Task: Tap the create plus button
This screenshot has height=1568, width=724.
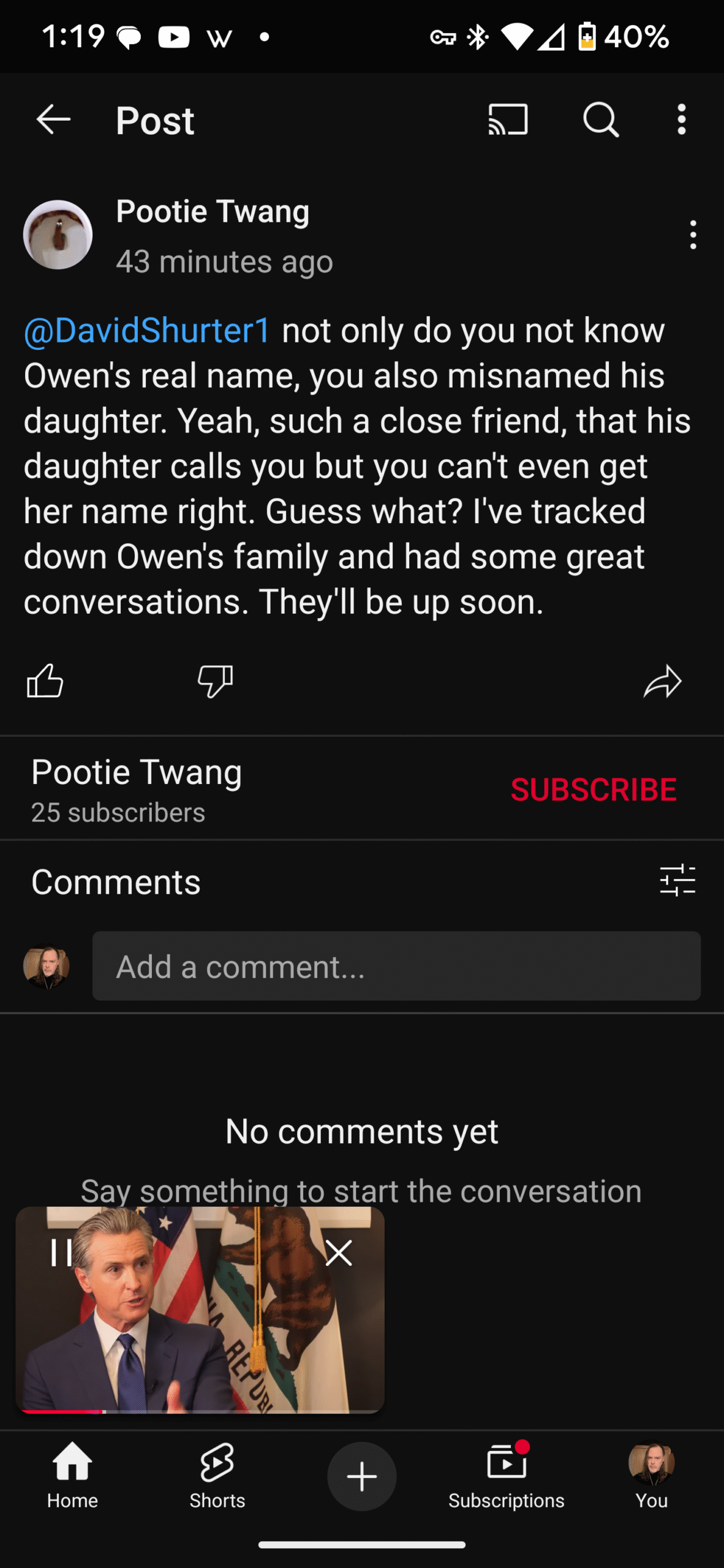Action: click(x=362, y=1476)
